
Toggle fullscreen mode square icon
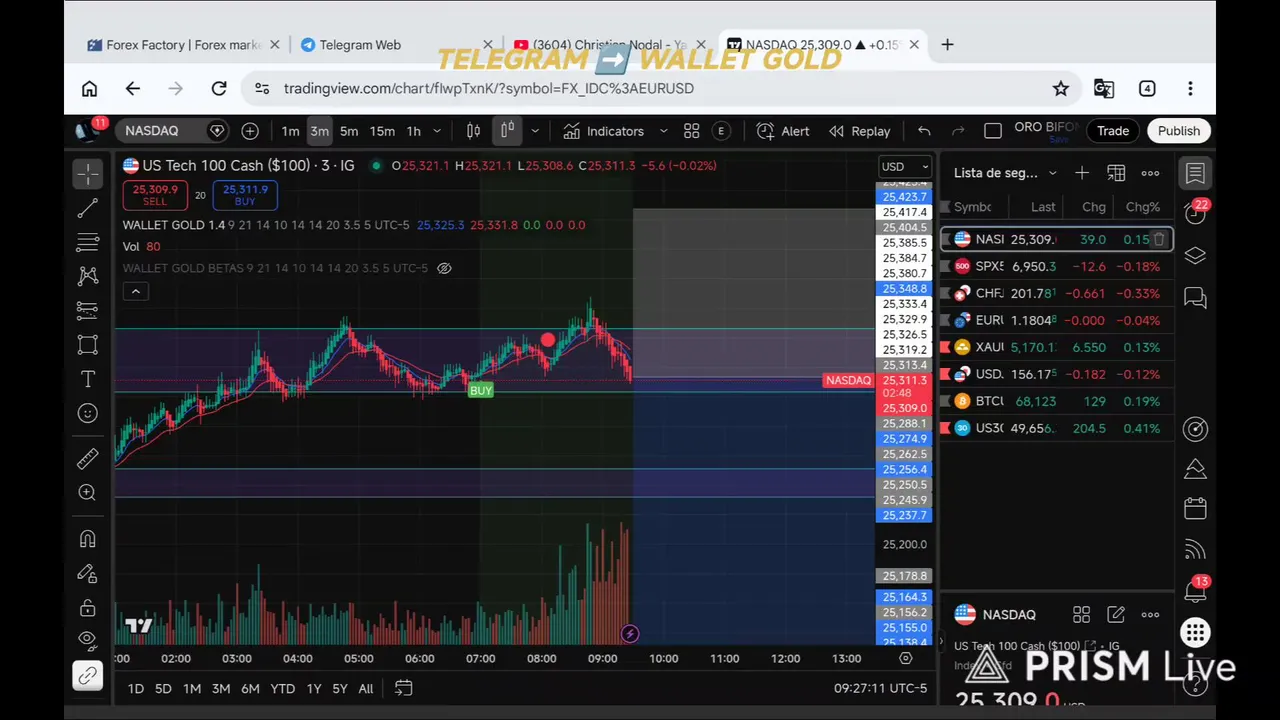coord(993,131)
